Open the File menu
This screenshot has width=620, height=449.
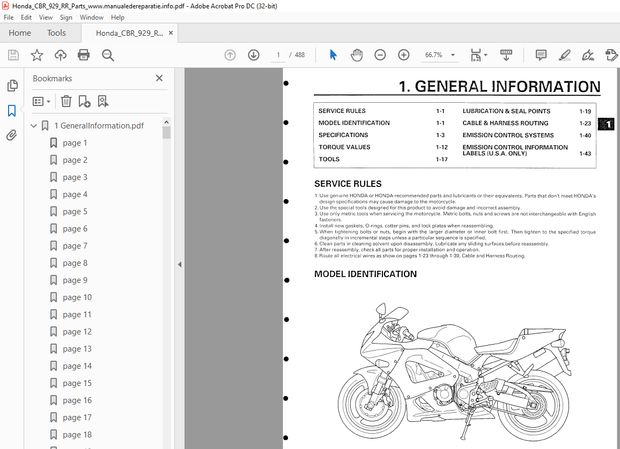click(8, 17)
